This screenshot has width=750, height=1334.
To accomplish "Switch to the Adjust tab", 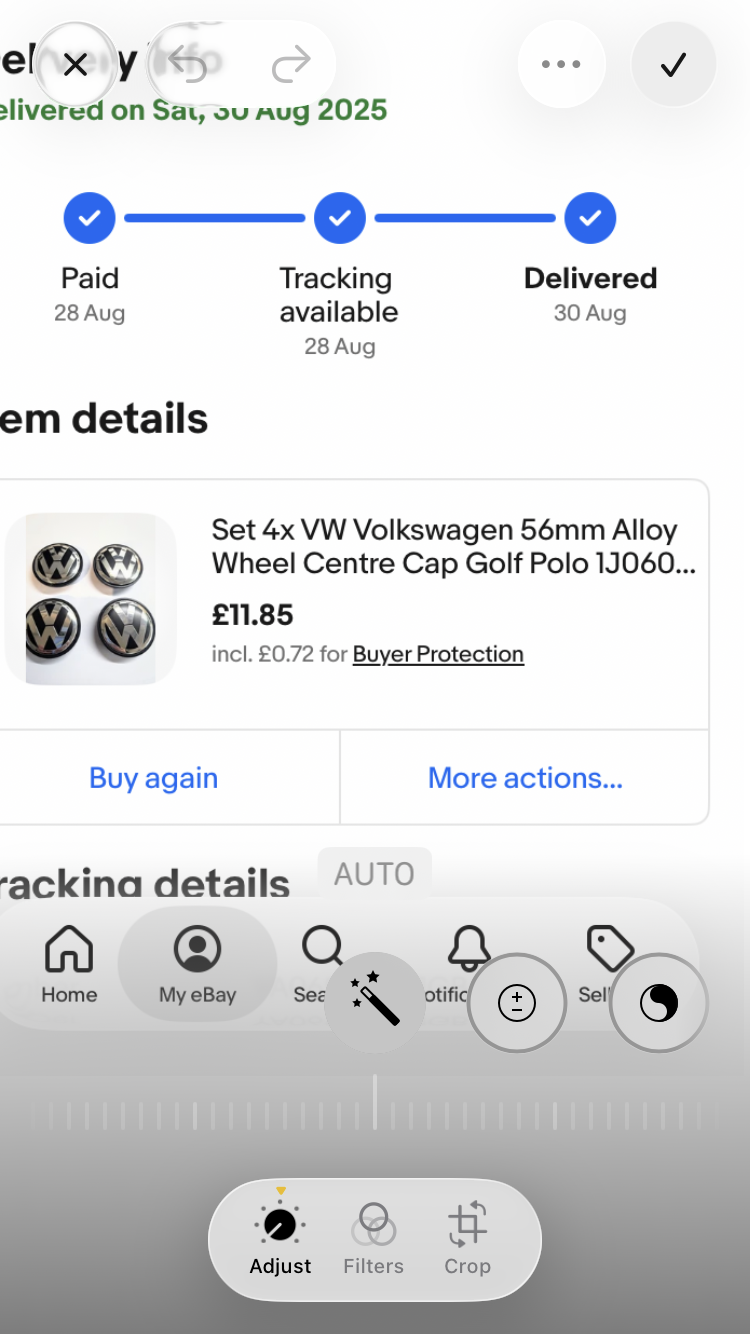I will click(281, 1240).
